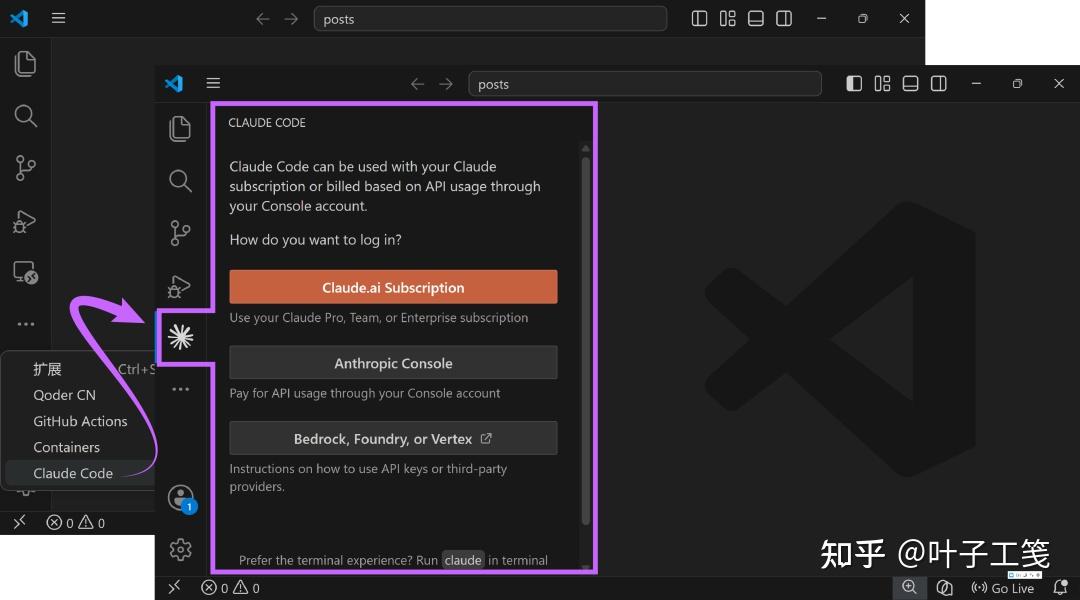The height and width of the screenshot is (600, 1080).
Task: Customize layout icon in back window
Action: (x=727, y=19)
